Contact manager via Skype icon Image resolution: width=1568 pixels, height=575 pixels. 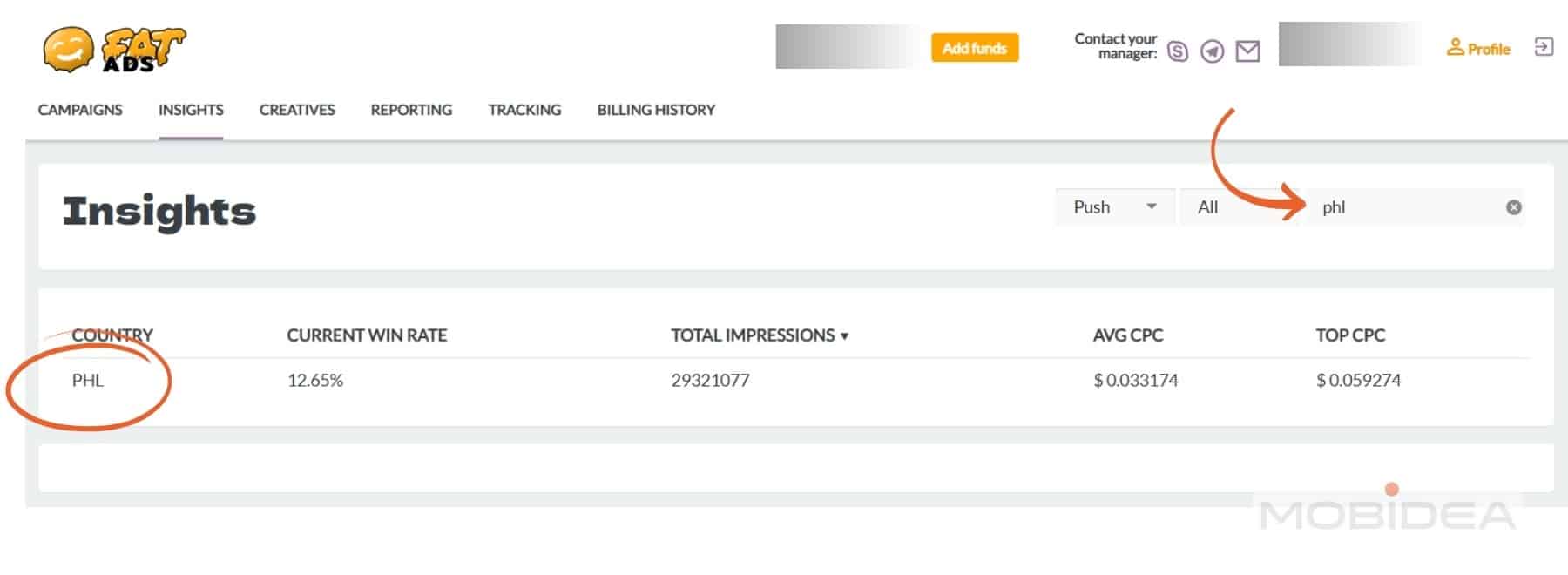tap(1177, 52)
